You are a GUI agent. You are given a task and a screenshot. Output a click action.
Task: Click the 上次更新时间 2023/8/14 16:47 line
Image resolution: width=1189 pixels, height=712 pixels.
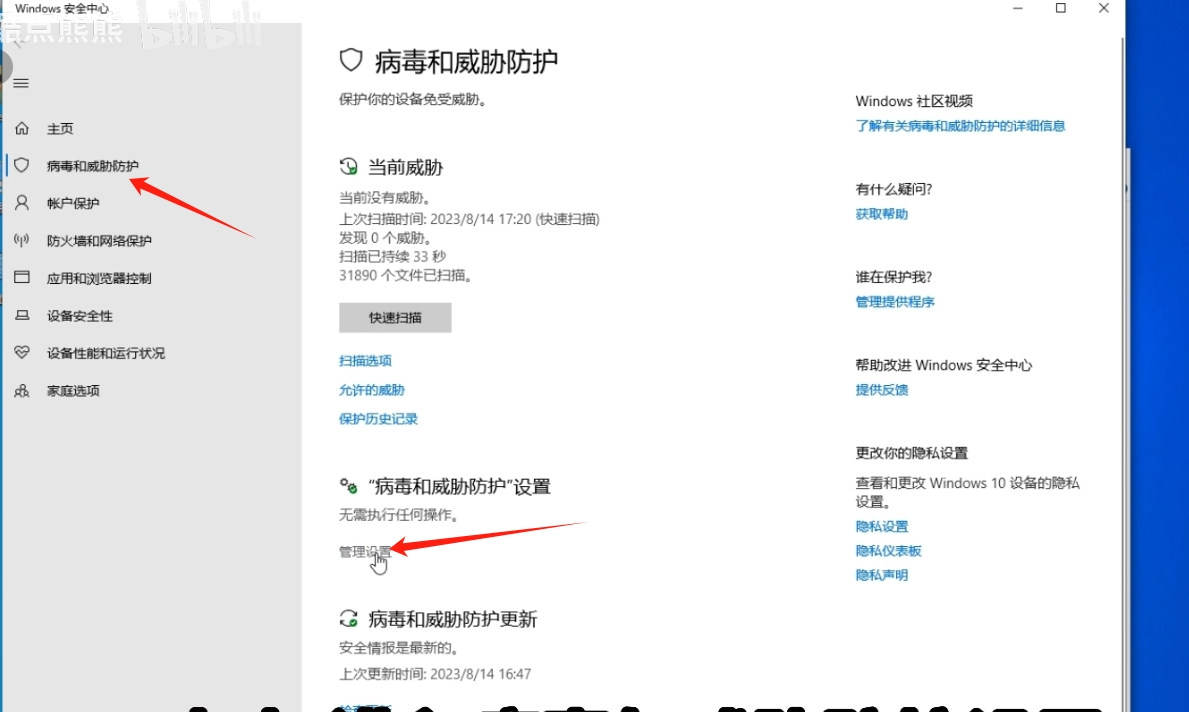(435, 674)
